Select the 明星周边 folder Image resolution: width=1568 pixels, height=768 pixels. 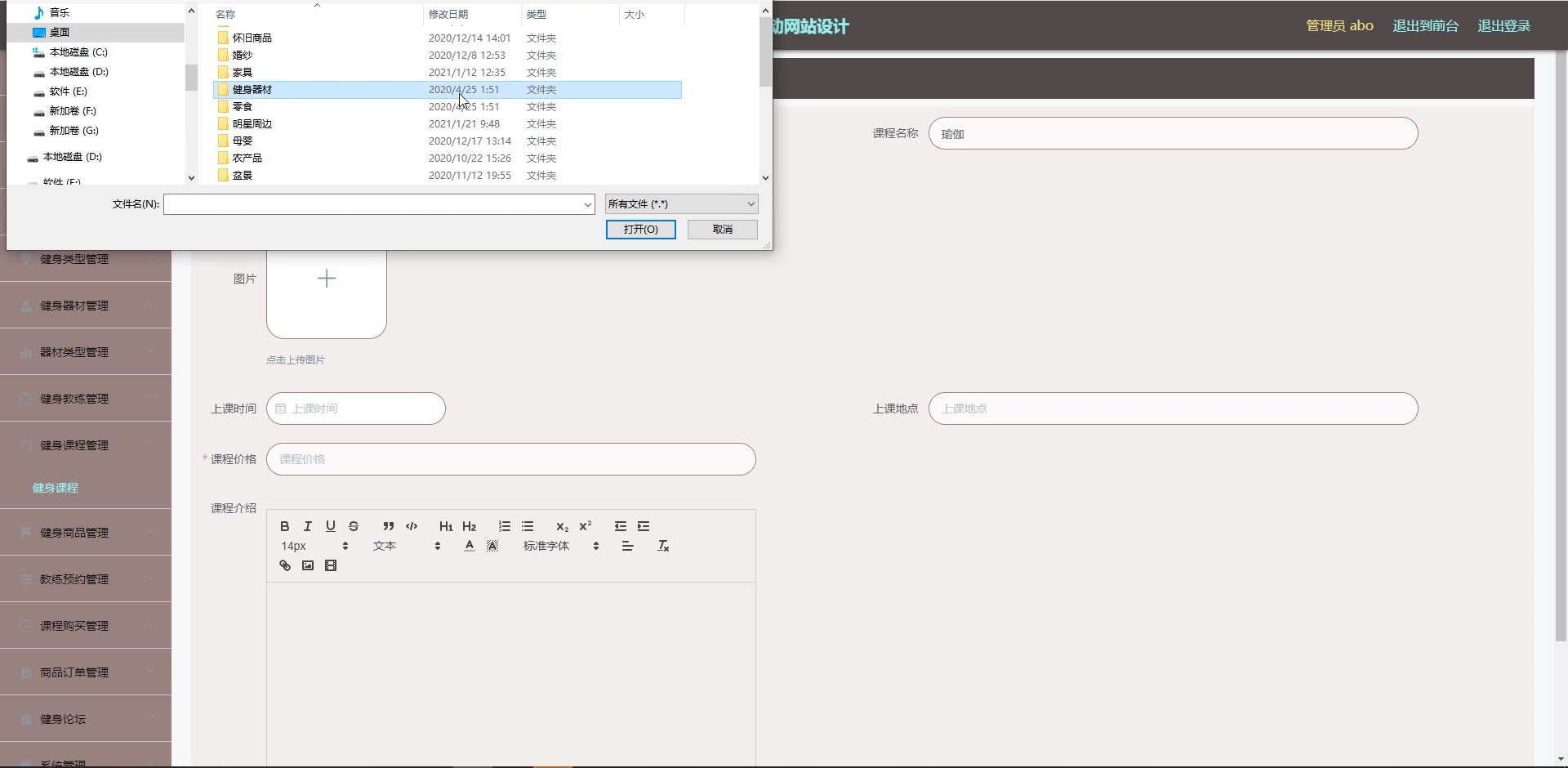tap(252, 124)
